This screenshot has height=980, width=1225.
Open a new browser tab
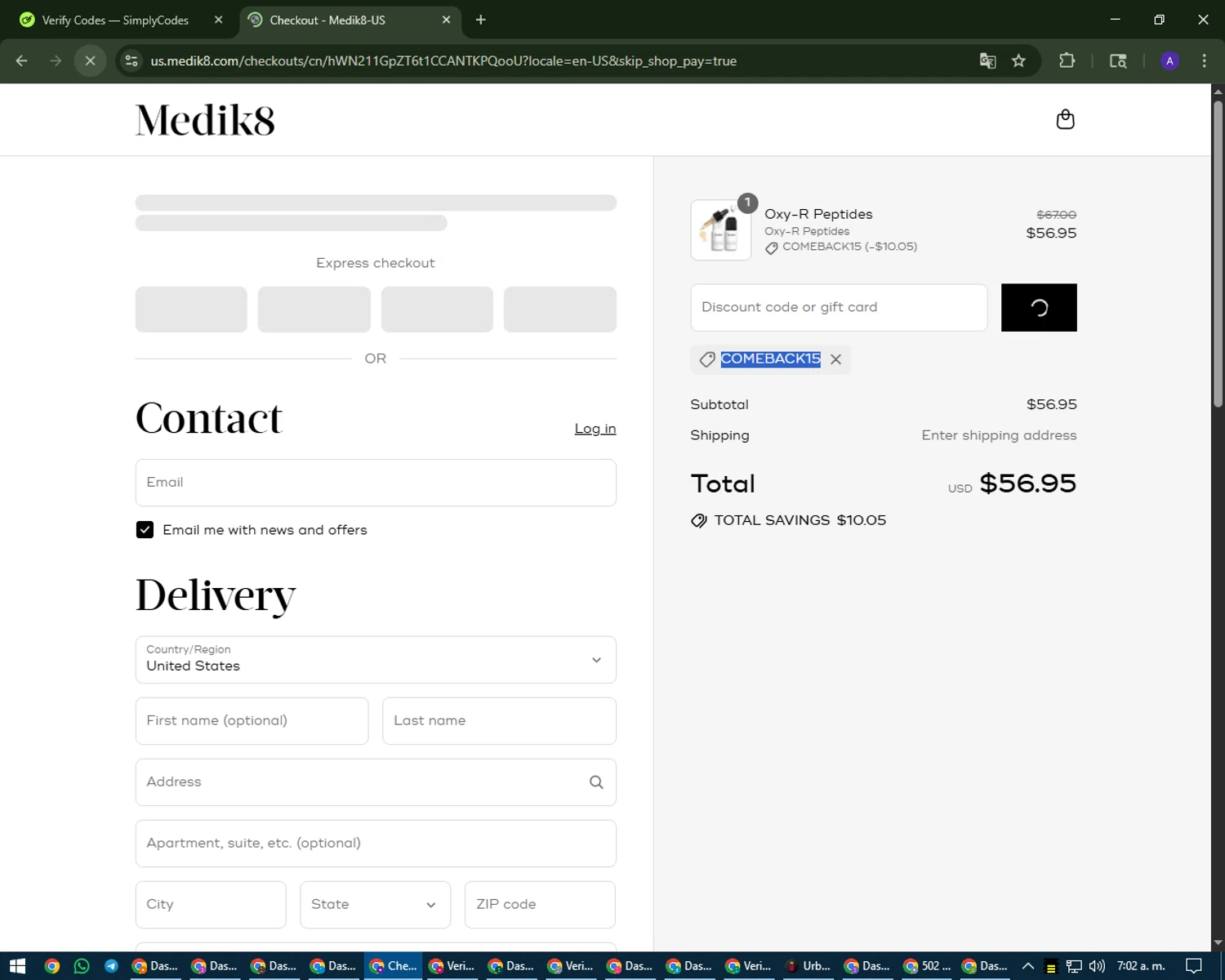point(480,20)
